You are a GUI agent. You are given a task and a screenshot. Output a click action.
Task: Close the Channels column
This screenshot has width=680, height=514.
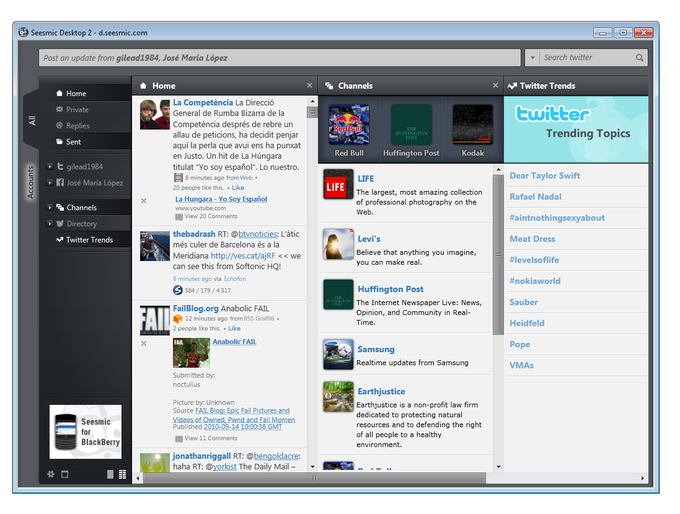[495, 85]
